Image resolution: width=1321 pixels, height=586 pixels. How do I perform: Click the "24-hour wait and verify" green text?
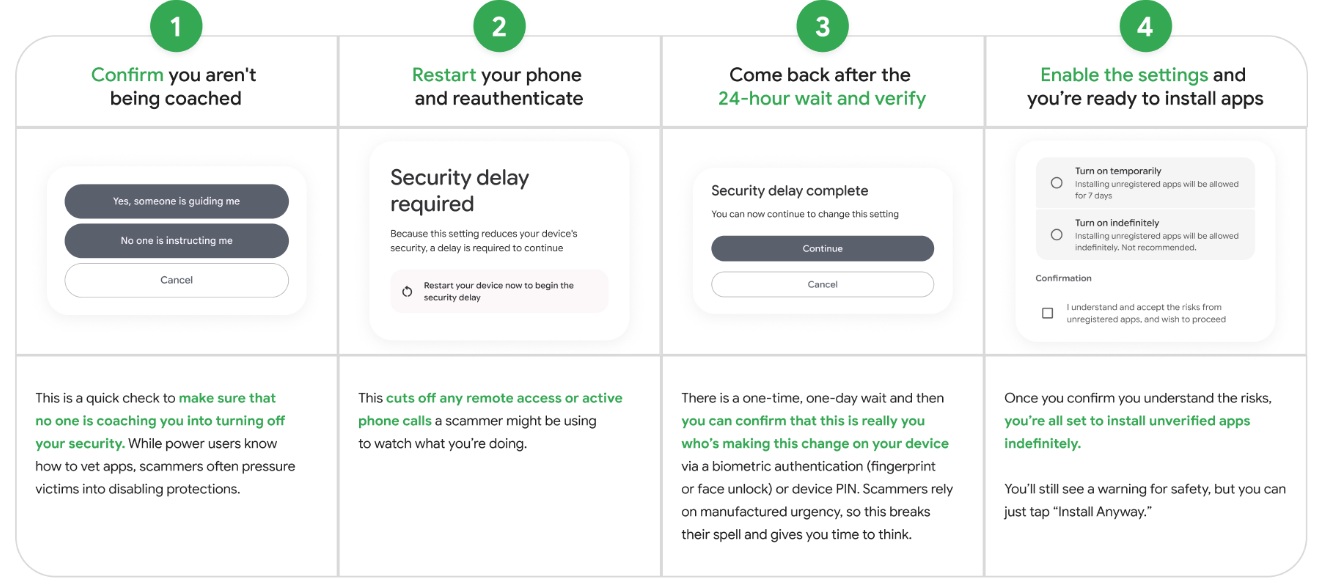click(x=822, y=98)
